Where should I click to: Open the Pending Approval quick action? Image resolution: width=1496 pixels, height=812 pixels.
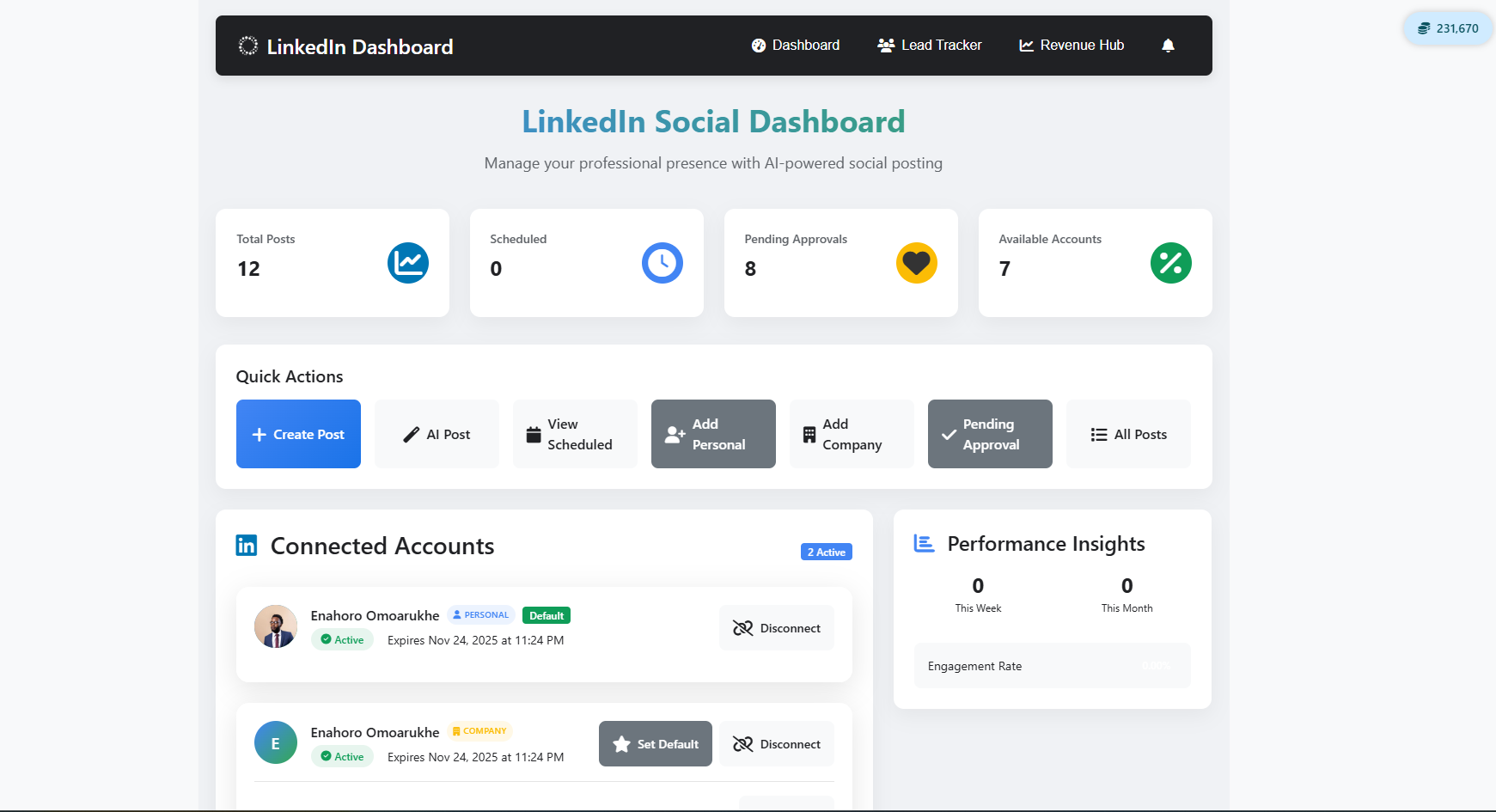coord(990,434)
